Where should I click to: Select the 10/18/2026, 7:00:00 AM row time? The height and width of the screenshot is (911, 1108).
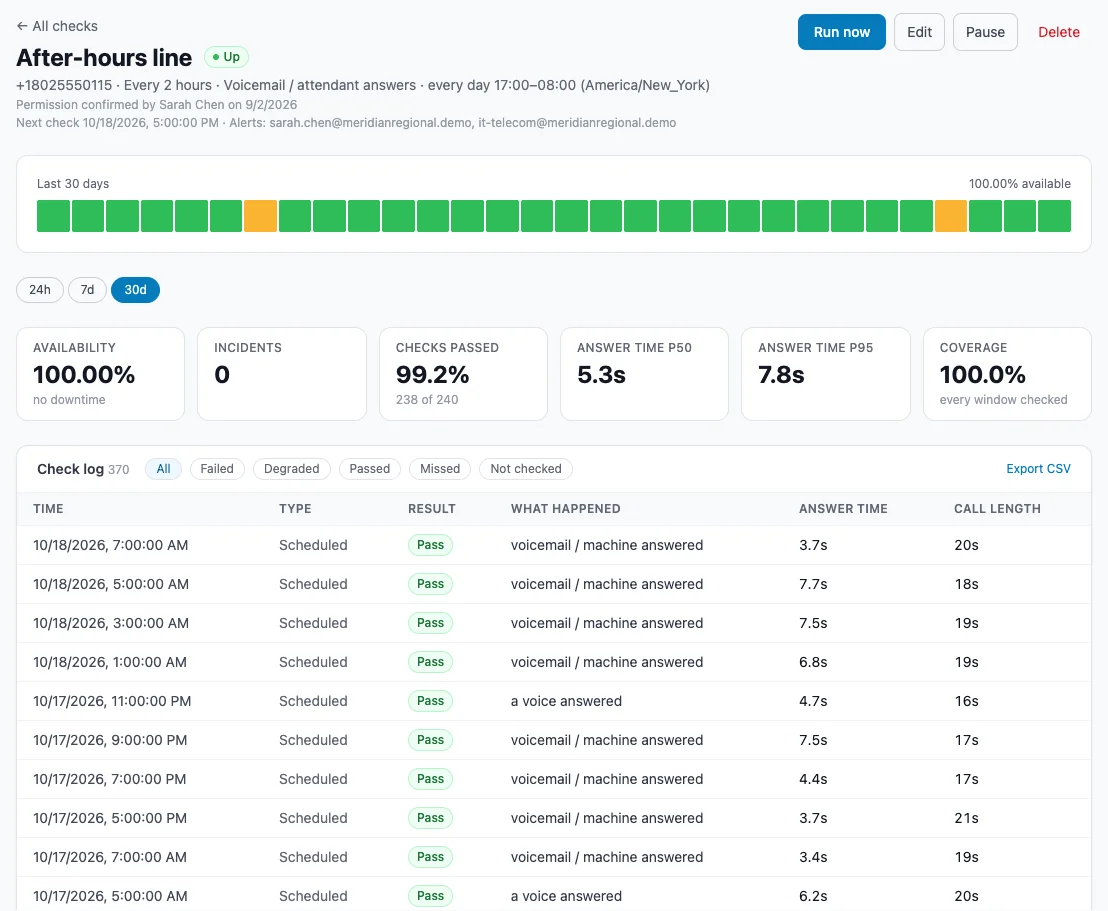tap(111, 545)
